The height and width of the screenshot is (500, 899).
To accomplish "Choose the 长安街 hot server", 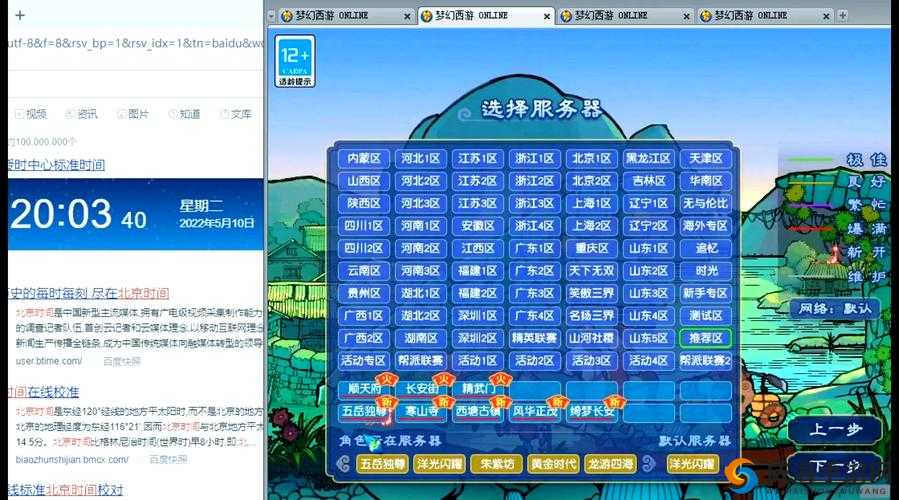I will pyautogui.click(x=420, y=389).
